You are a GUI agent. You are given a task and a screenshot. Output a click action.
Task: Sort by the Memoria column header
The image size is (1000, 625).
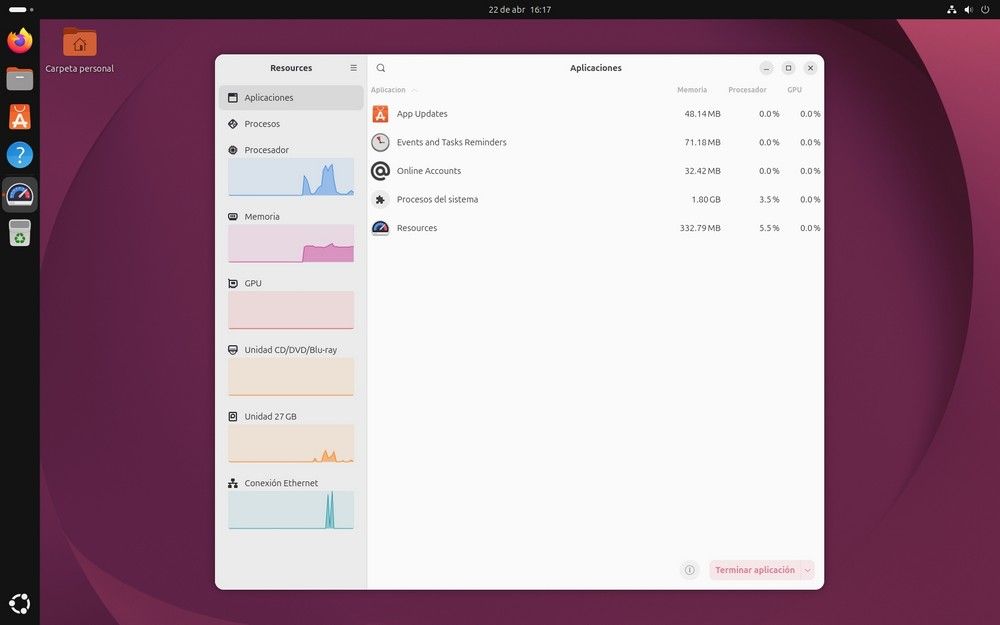692,90
